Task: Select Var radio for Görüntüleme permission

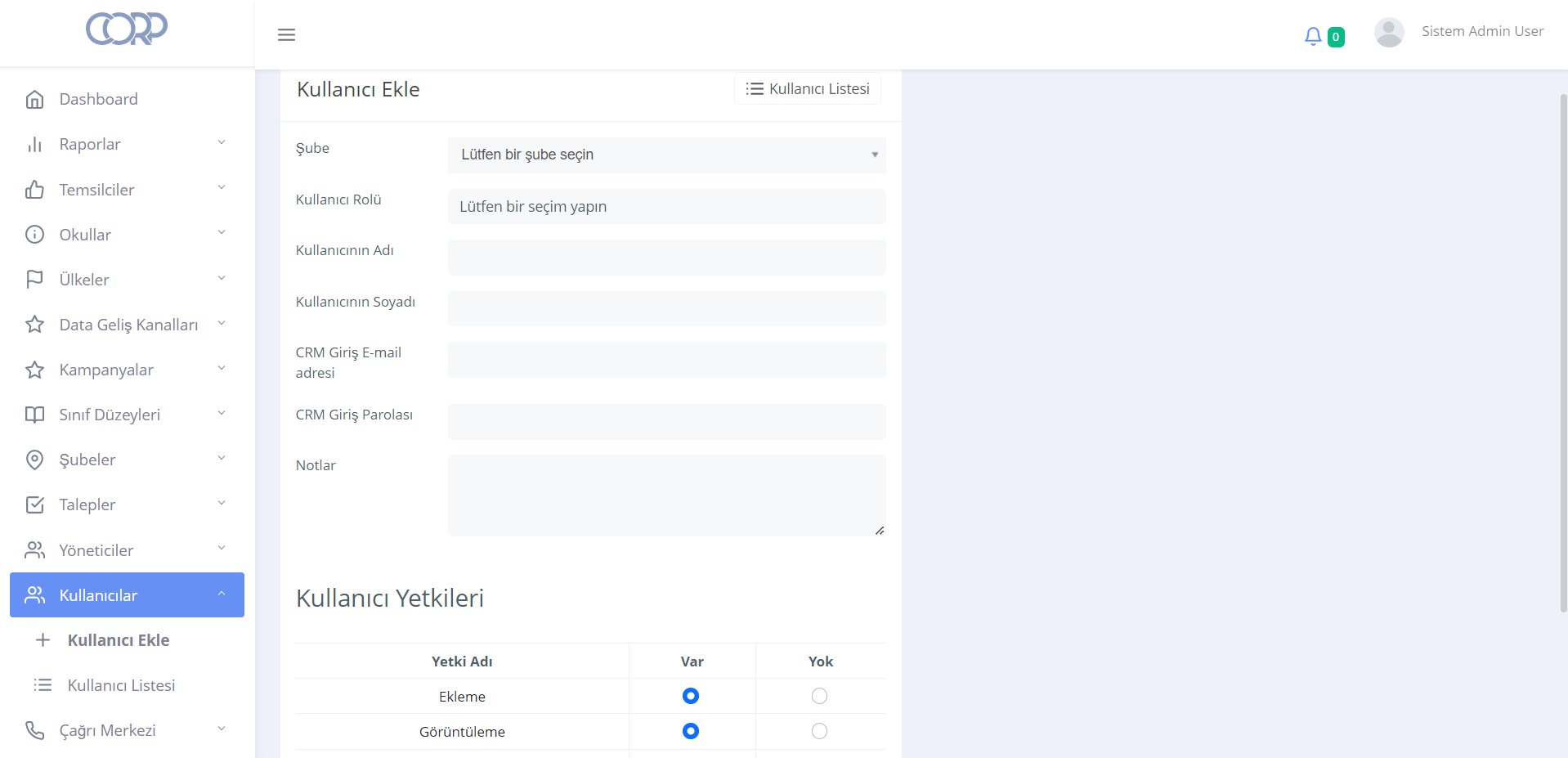Action: click(x=691, y=731)
